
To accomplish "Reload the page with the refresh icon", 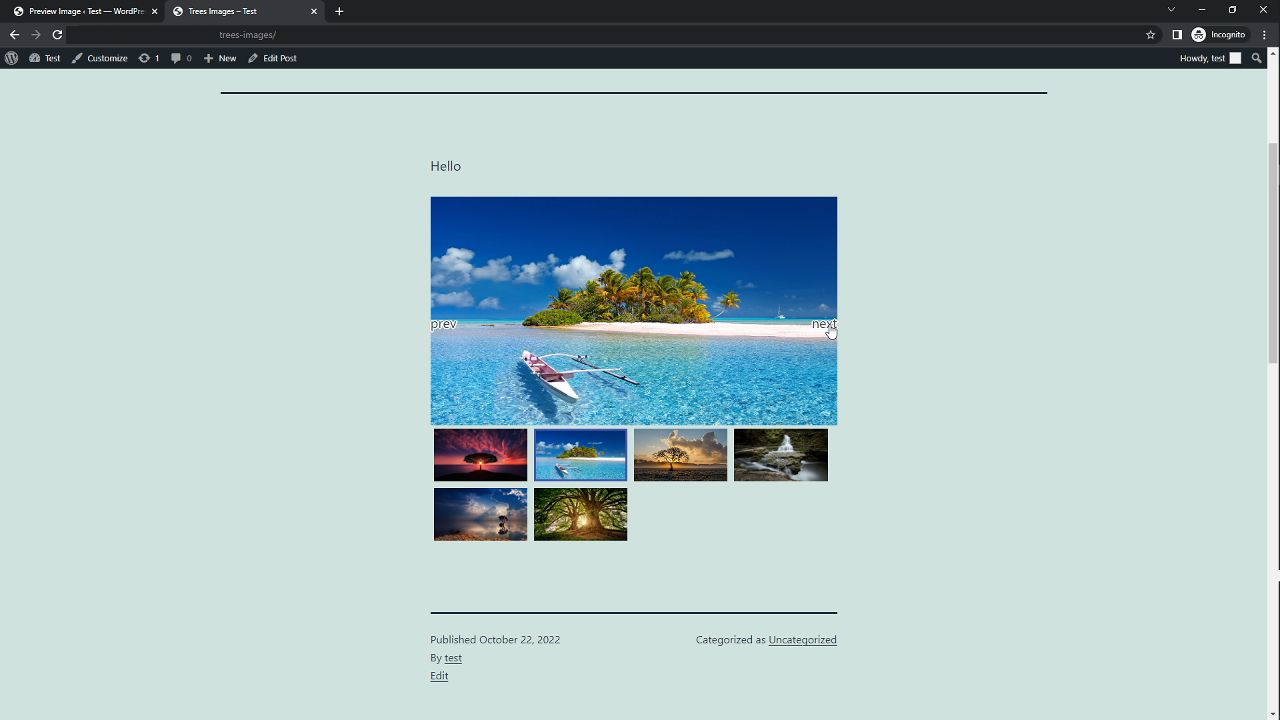I will coord(57,34).
